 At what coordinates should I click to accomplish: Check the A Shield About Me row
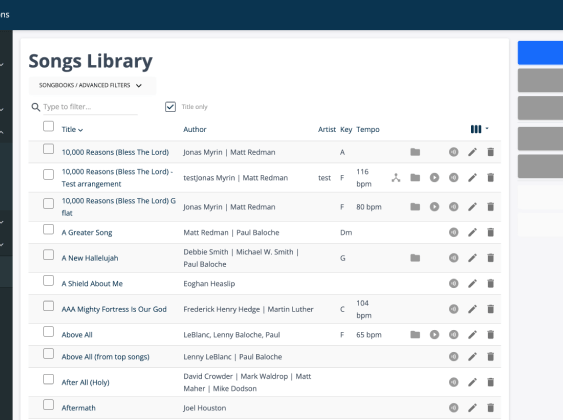tap(48, 280)
